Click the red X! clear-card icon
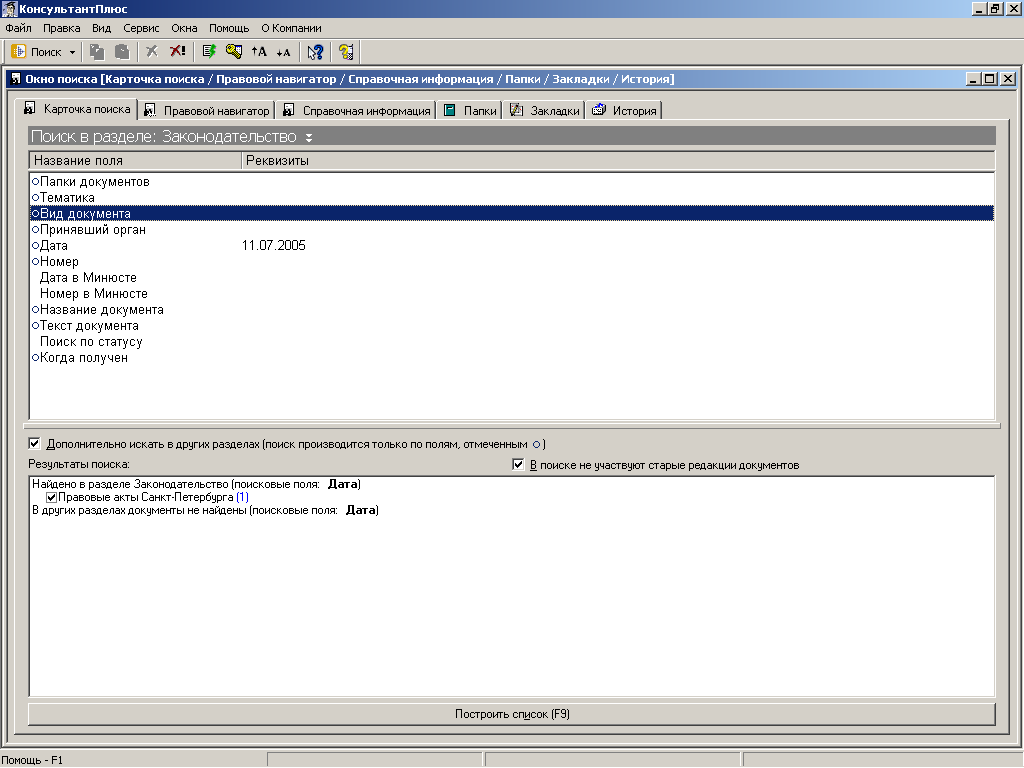This screenshot has width=1024, height=768. pyautogui.click(x=177, y=52)
